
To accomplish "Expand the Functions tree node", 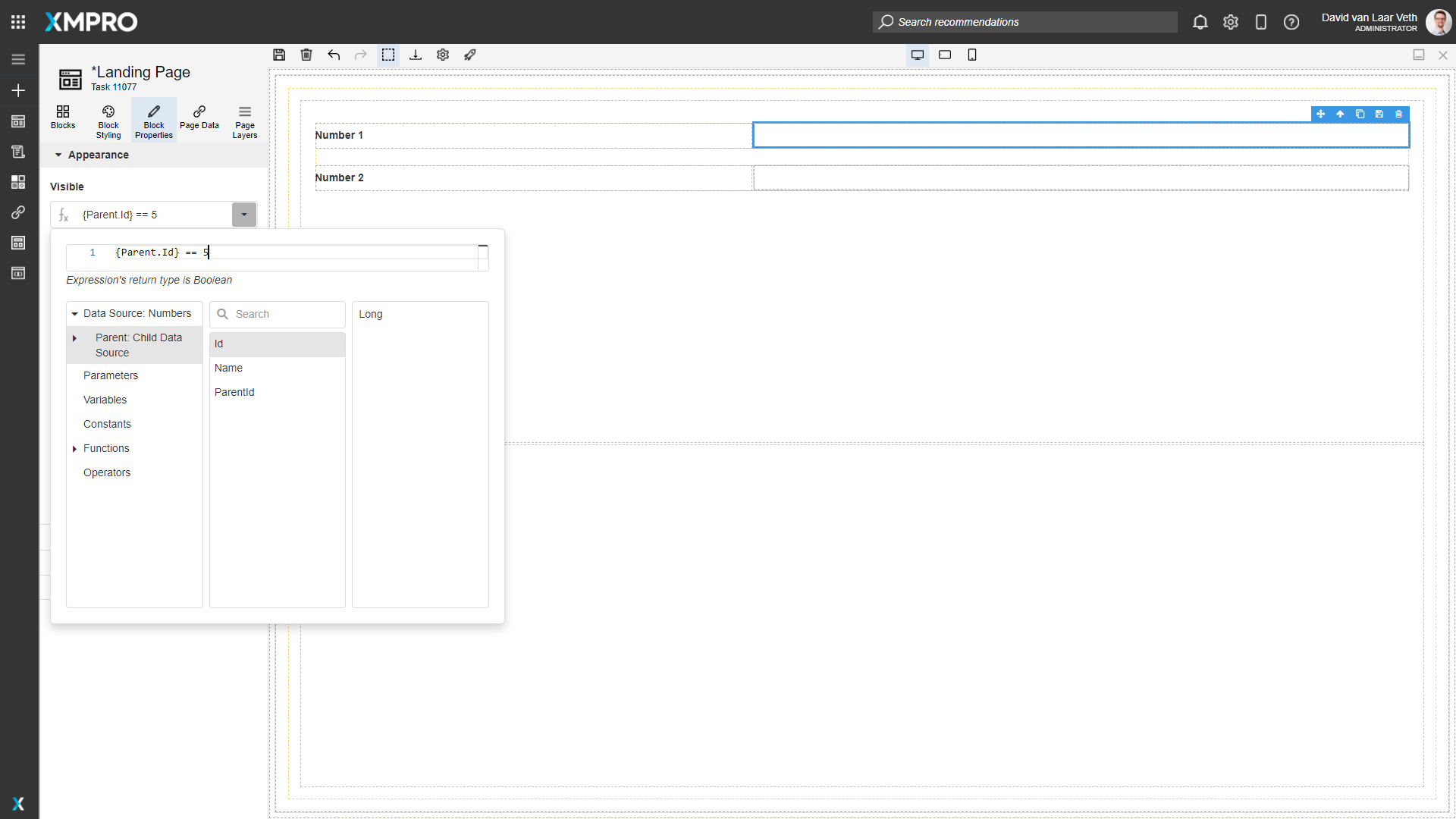I will pyautogui.click(x=74, y=449).
